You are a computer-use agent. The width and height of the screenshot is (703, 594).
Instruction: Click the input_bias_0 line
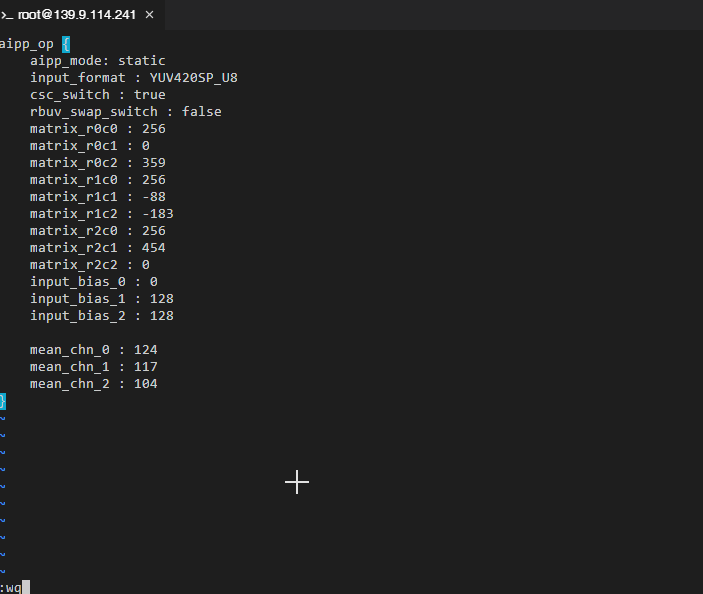coord(93,282)
